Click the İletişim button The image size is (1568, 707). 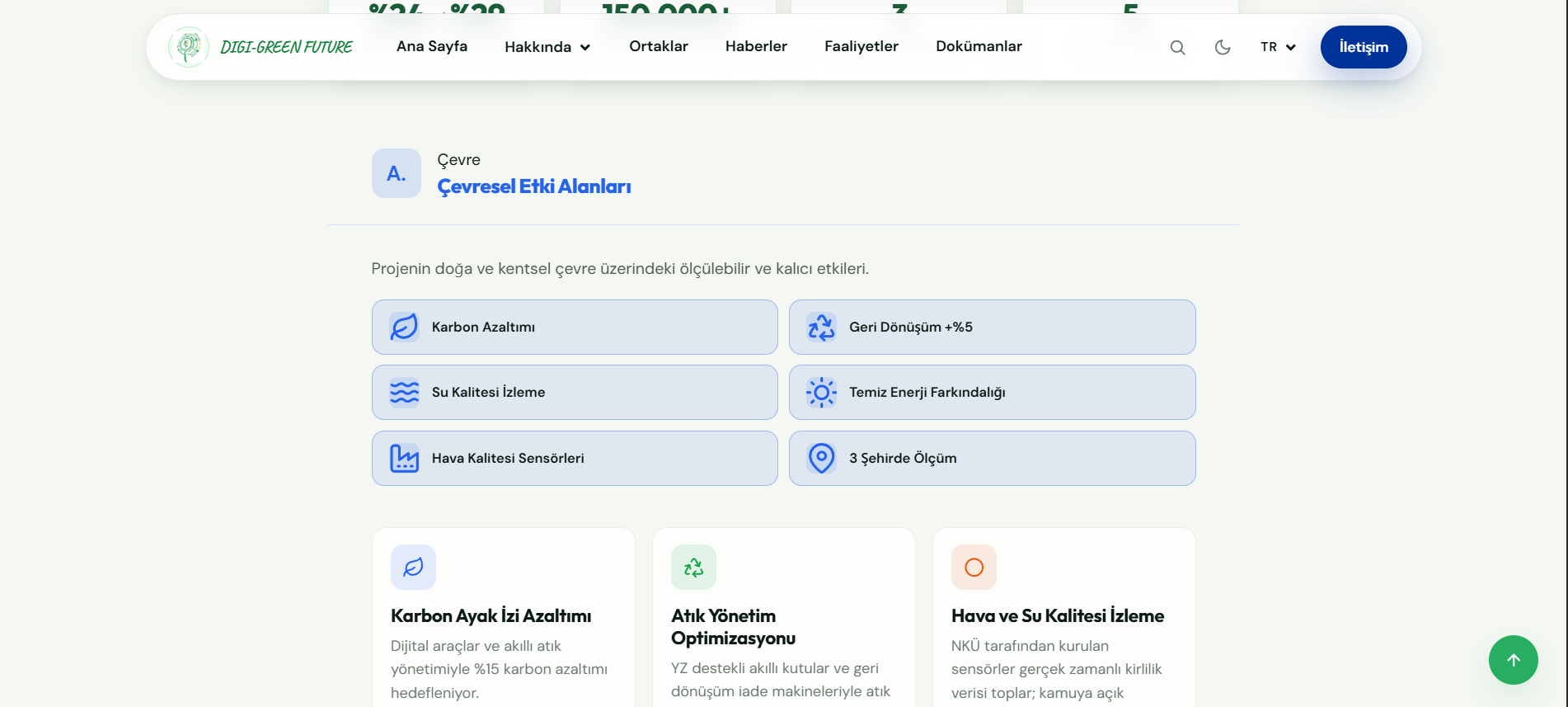[1364, 47]
